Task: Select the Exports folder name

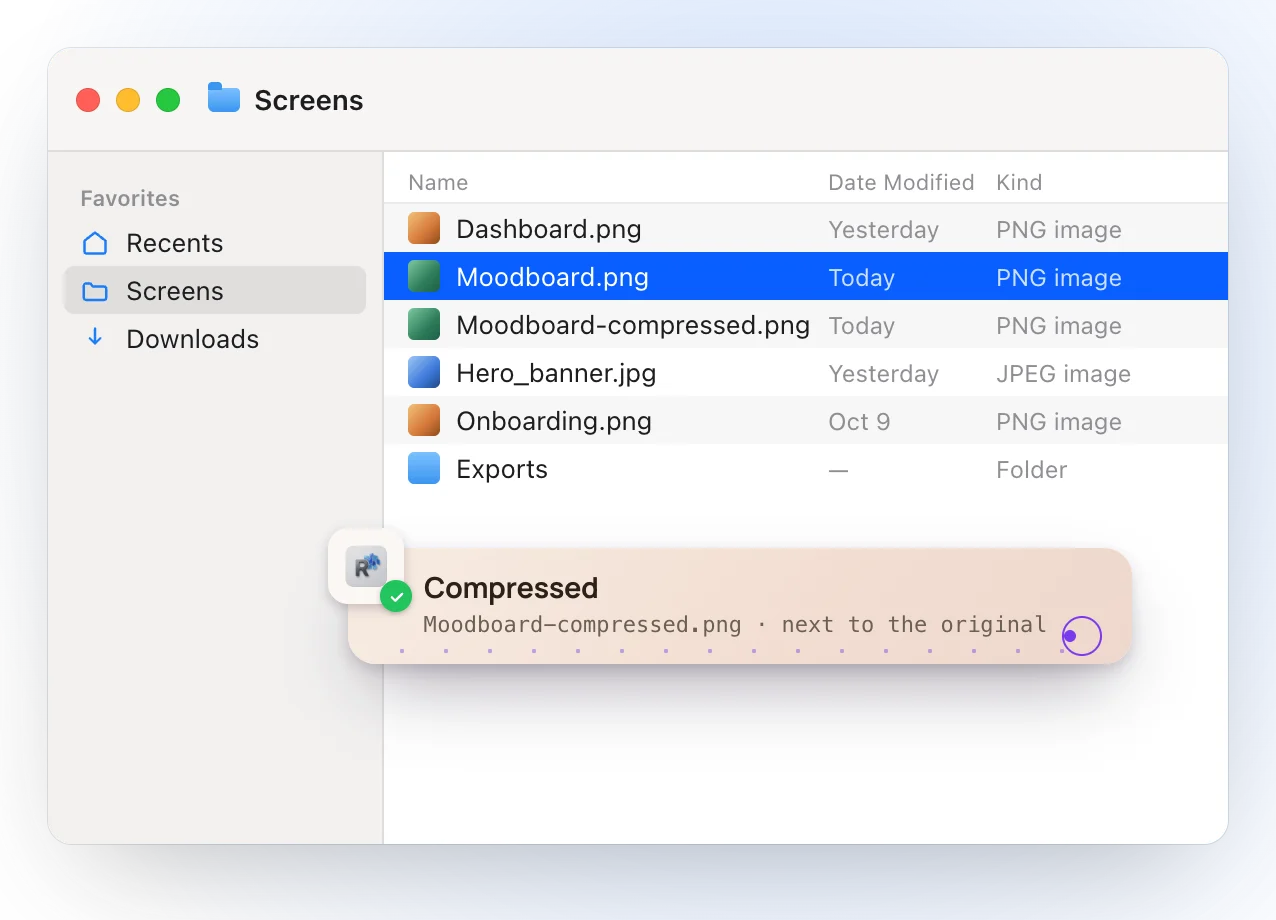Action: click(x=502, y=469)
